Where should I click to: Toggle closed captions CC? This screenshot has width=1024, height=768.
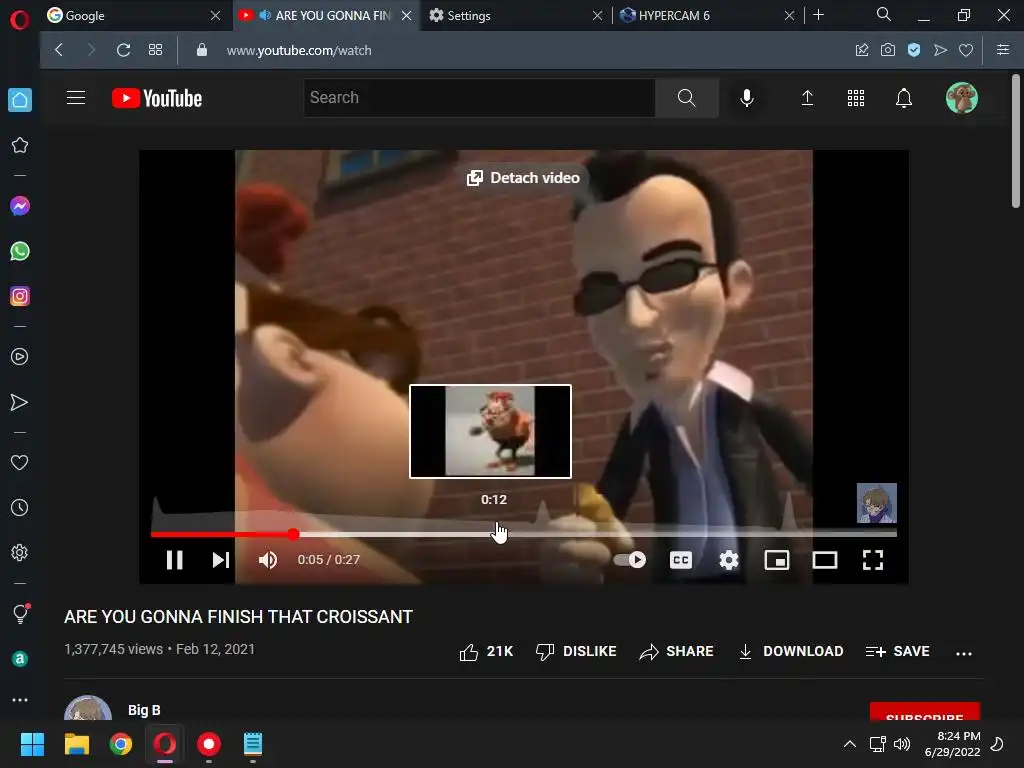coord(681,560)
